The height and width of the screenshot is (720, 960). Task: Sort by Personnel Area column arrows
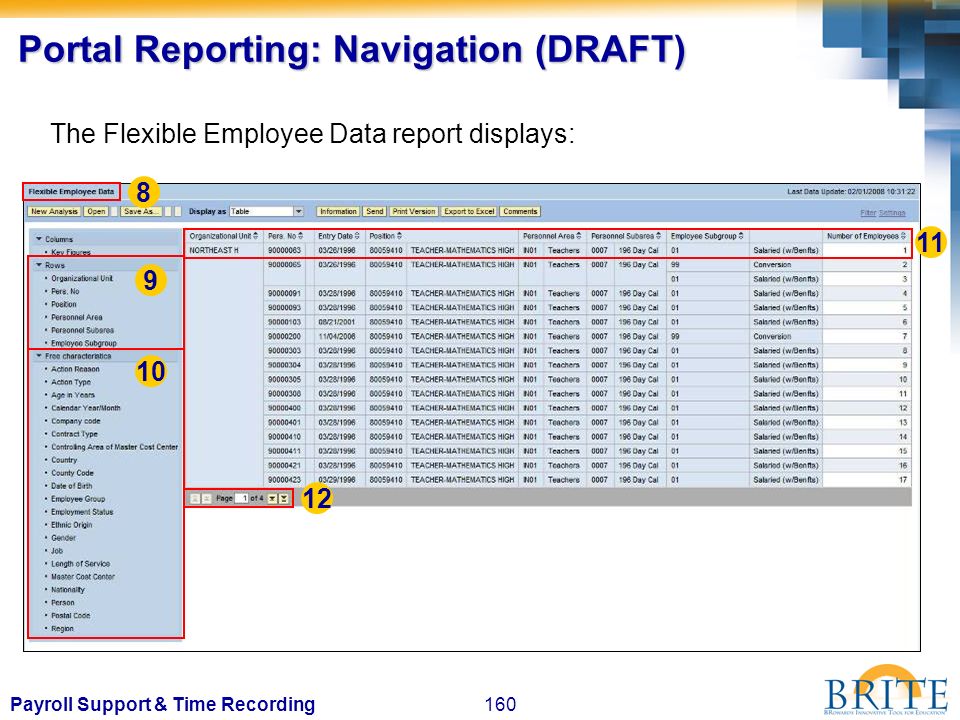click(x=579, y=236)
